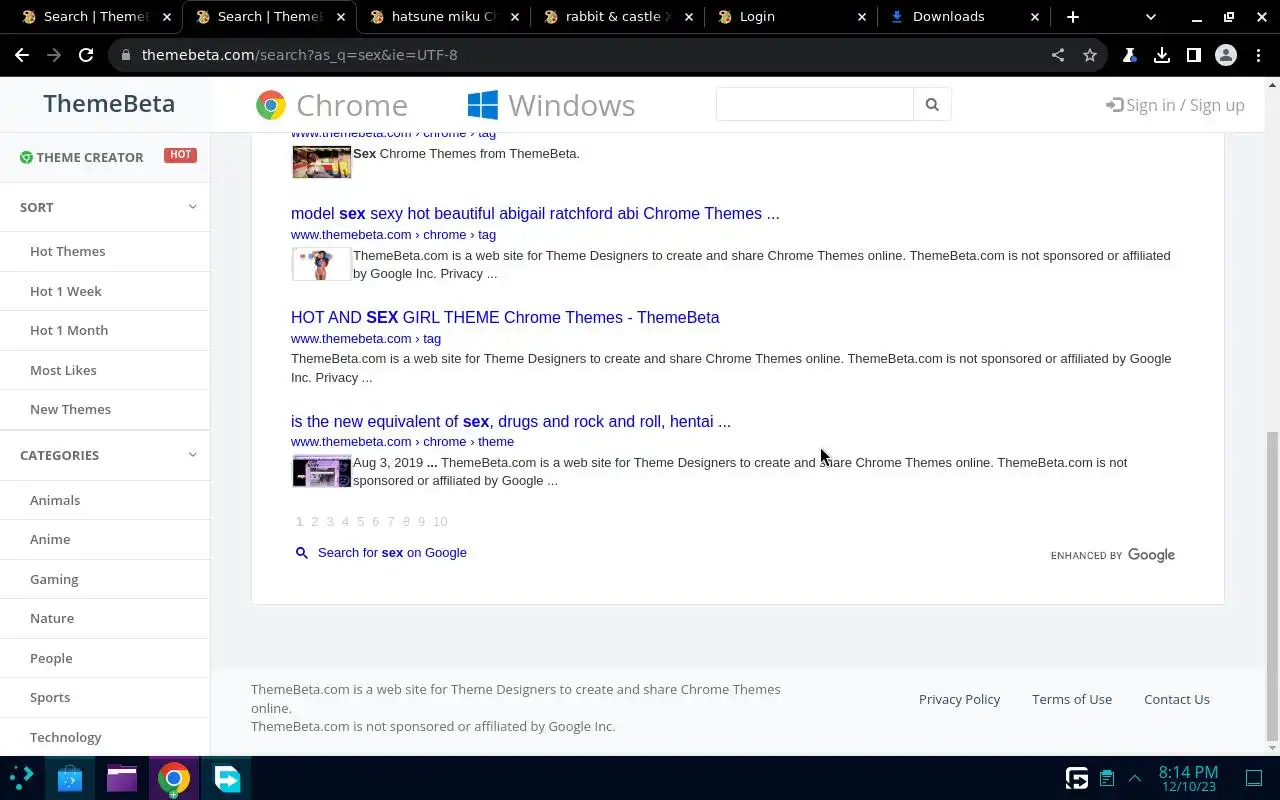
Task: Open the taskbar clock 8:14 PM
Action: click(x=1188, y=778)
